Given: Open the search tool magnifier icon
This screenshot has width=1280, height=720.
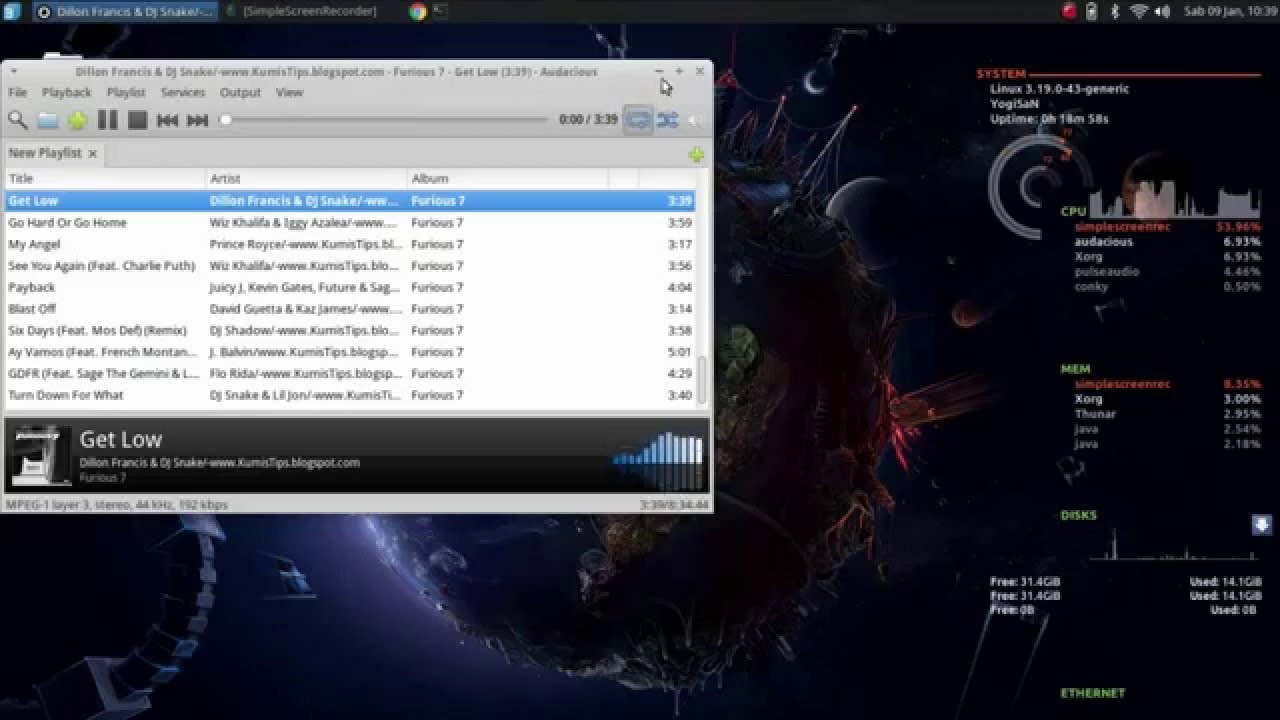Looking at the screenshot, I should pyautogui.click(x=18, y=120).
